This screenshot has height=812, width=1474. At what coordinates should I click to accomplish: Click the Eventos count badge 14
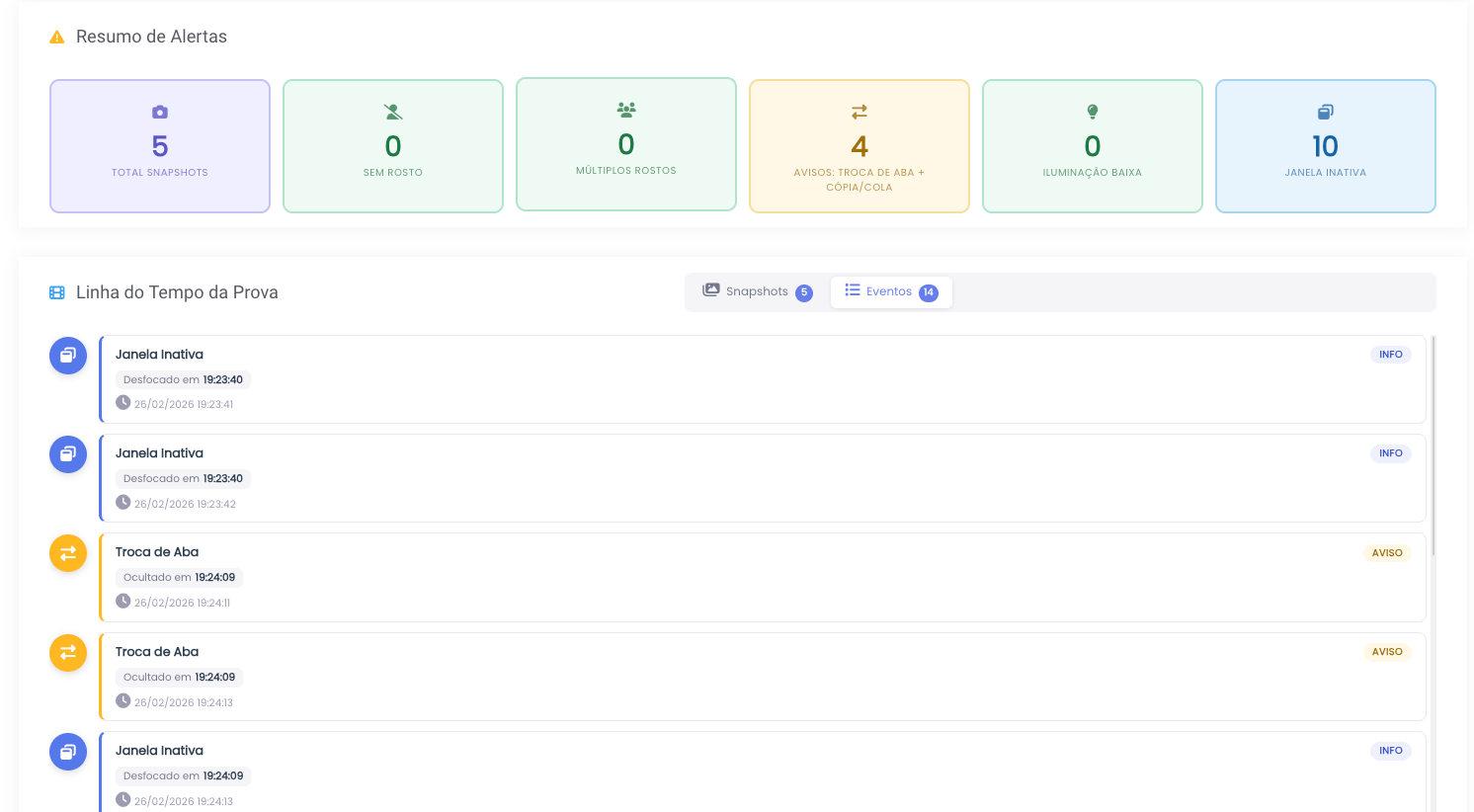[929, 292]
